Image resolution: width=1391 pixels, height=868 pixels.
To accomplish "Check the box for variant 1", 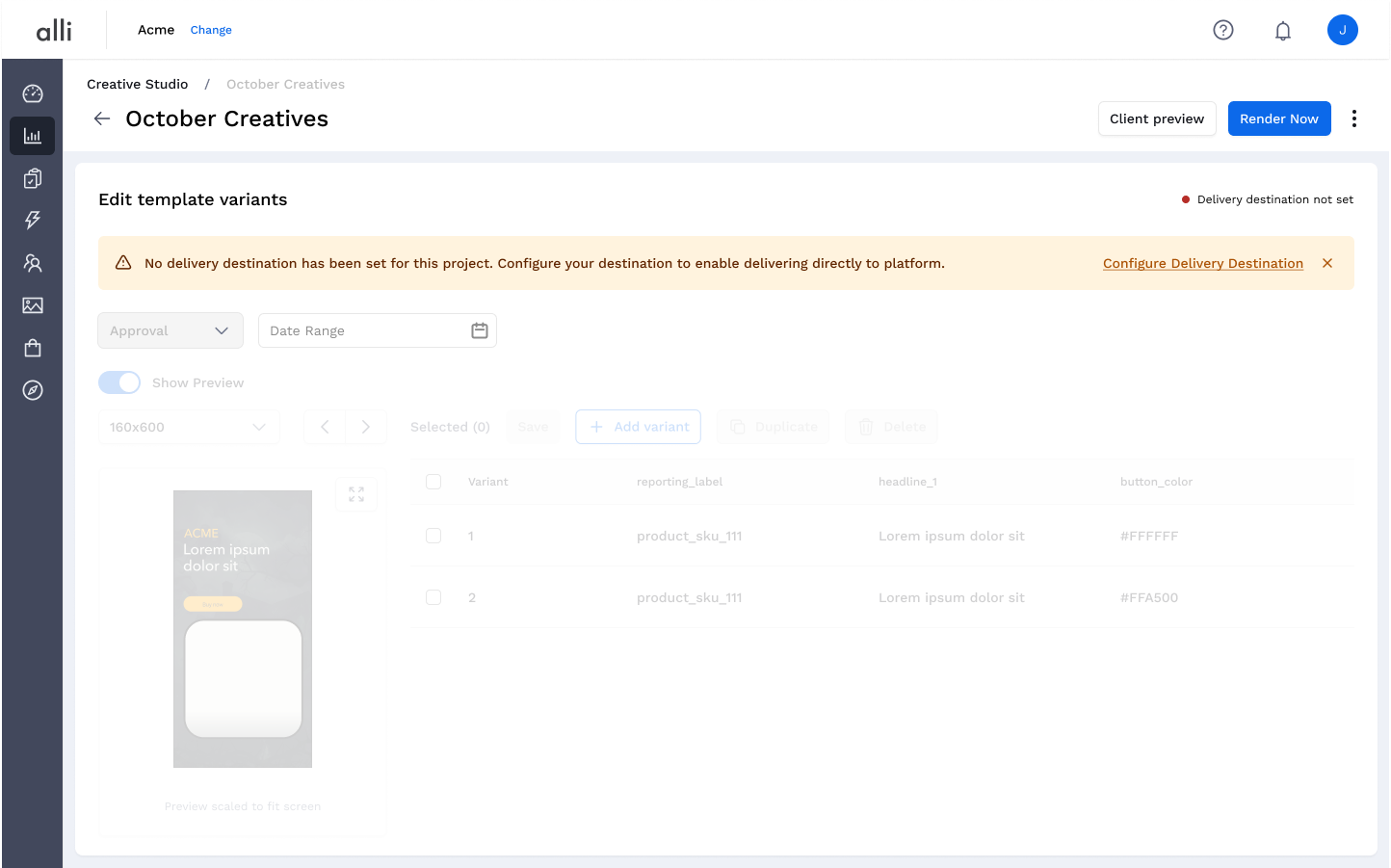I will pyautogui.click(x=433, y=536).
